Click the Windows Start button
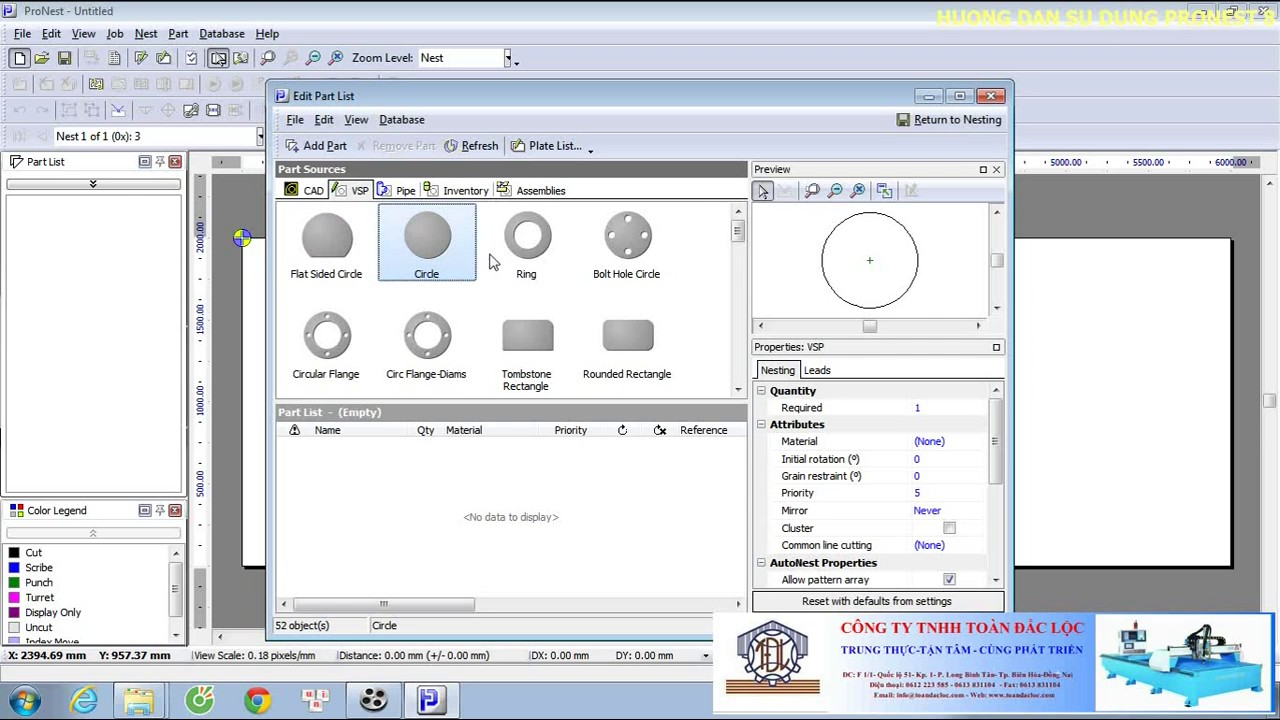This screenshot has height=720, width=1280. (24, 700)
